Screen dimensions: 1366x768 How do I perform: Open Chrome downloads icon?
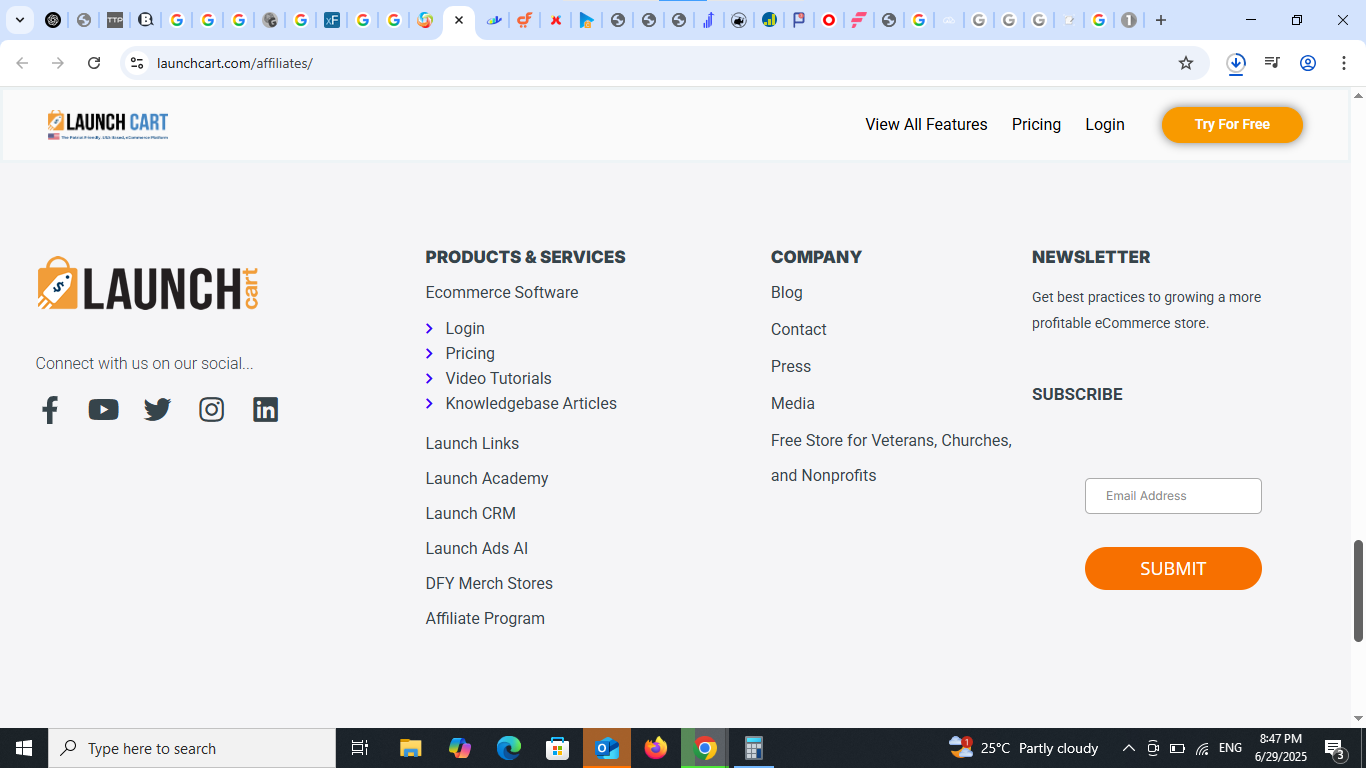click(1236, 63)
